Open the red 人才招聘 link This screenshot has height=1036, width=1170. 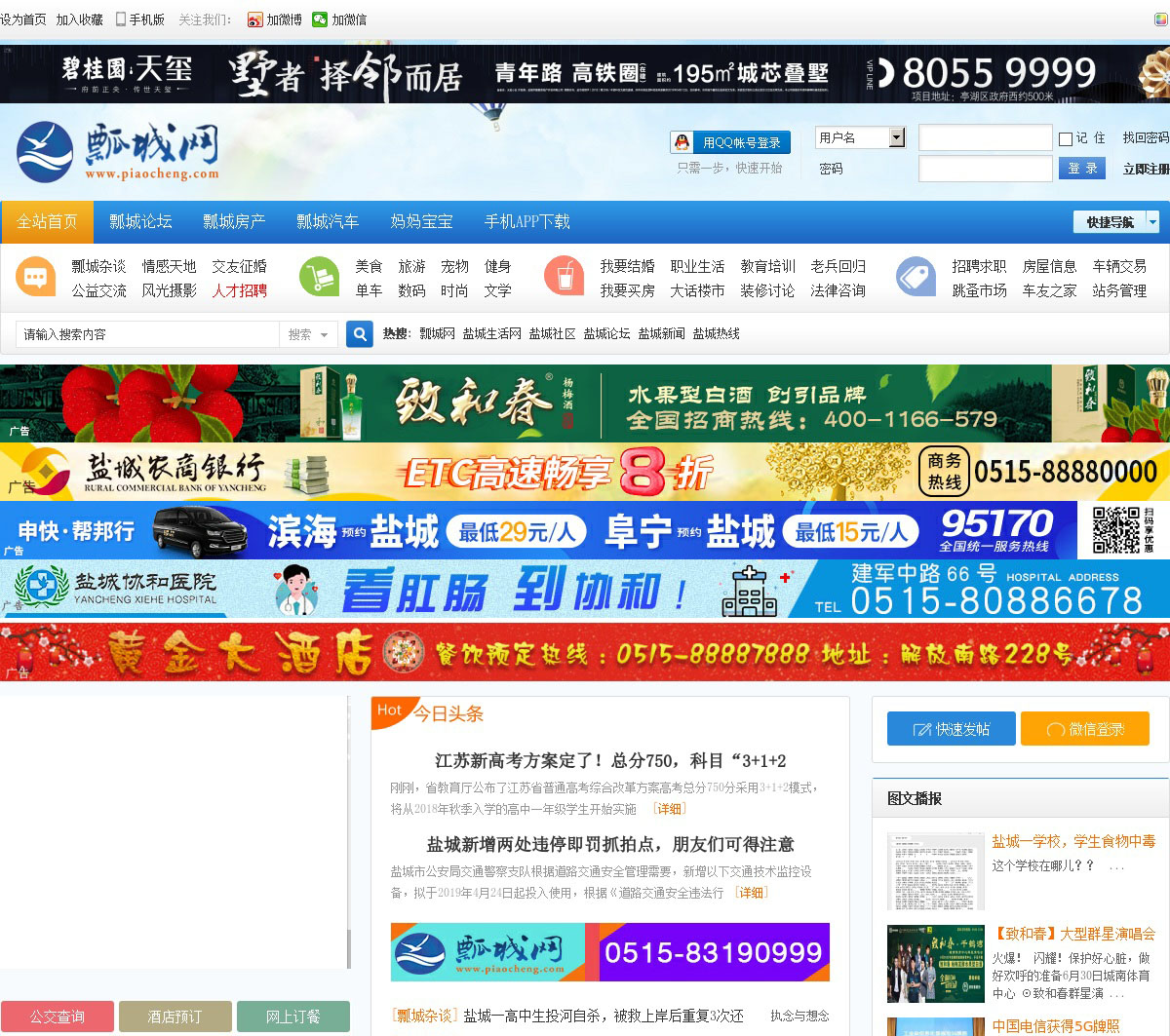239,290
